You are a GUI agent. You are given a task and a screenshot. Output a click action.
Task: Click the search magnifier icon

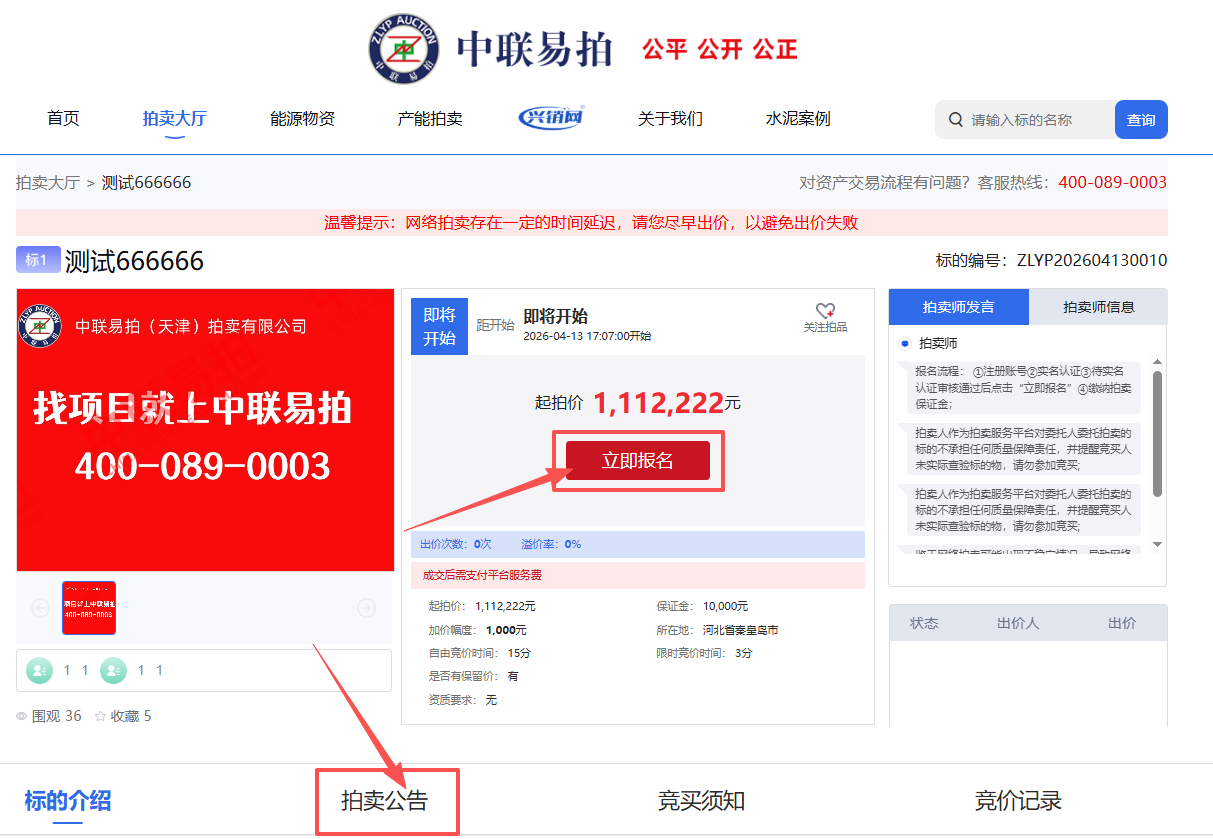[955, 120]
